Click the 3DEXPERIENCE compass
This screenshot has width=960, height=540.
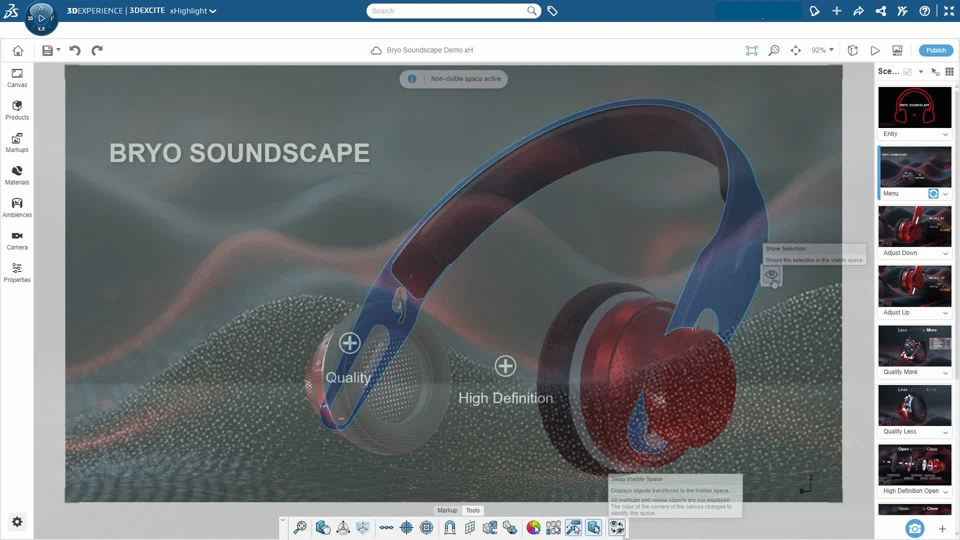tap(41, 17)
